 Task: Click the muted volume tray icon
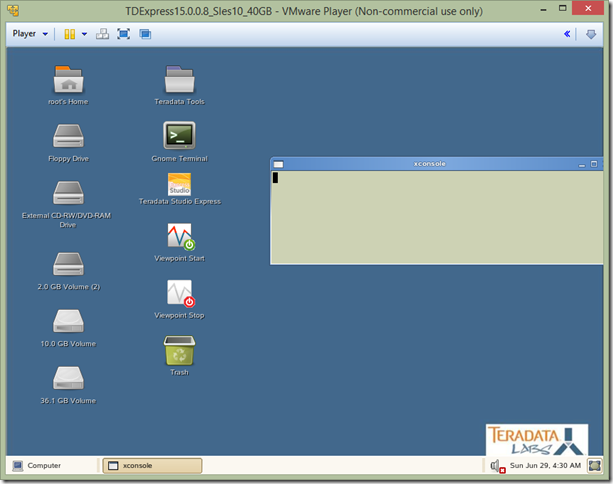click(x=496, y=466)
